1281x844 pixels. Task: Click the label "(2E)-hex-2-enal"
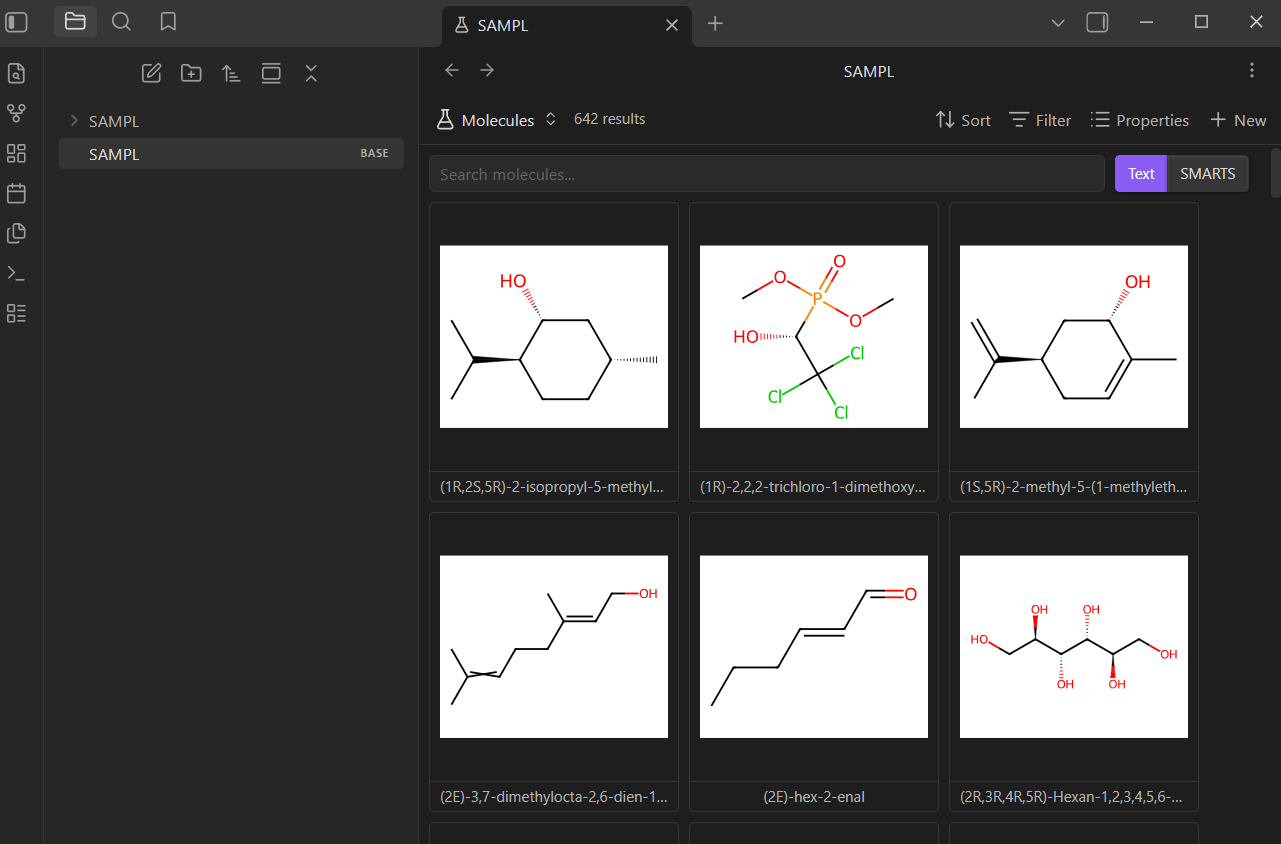[x=814, y=797]
